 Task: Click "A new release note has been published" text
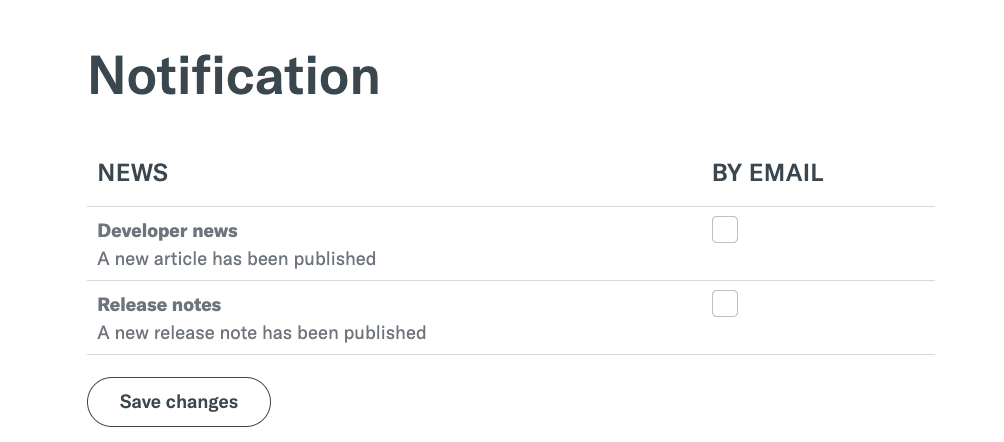coord(261,333)
